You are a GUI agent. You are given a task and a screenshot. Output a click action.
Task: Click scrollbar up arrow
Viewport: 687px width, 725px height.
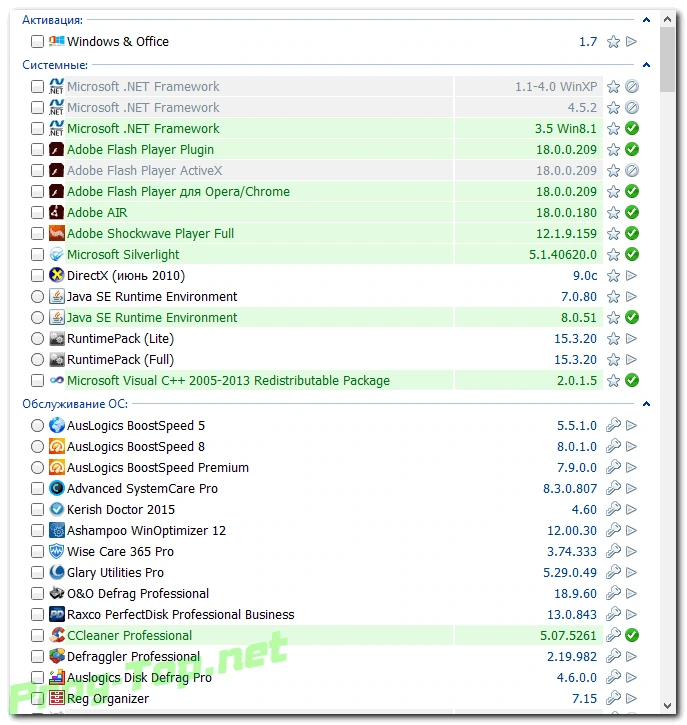pyautogui.click(x=667, y=20)
